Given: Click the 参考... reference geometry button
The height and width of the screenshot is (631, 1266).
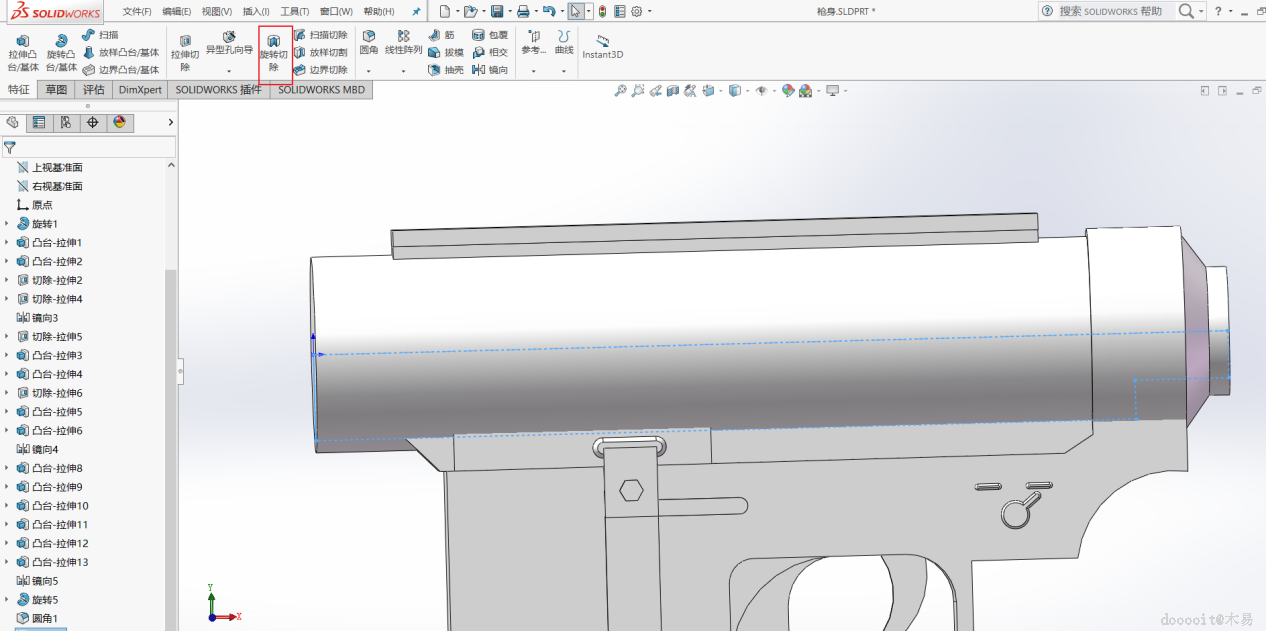Looking at the screenshot, I should (x=534, y=44).
